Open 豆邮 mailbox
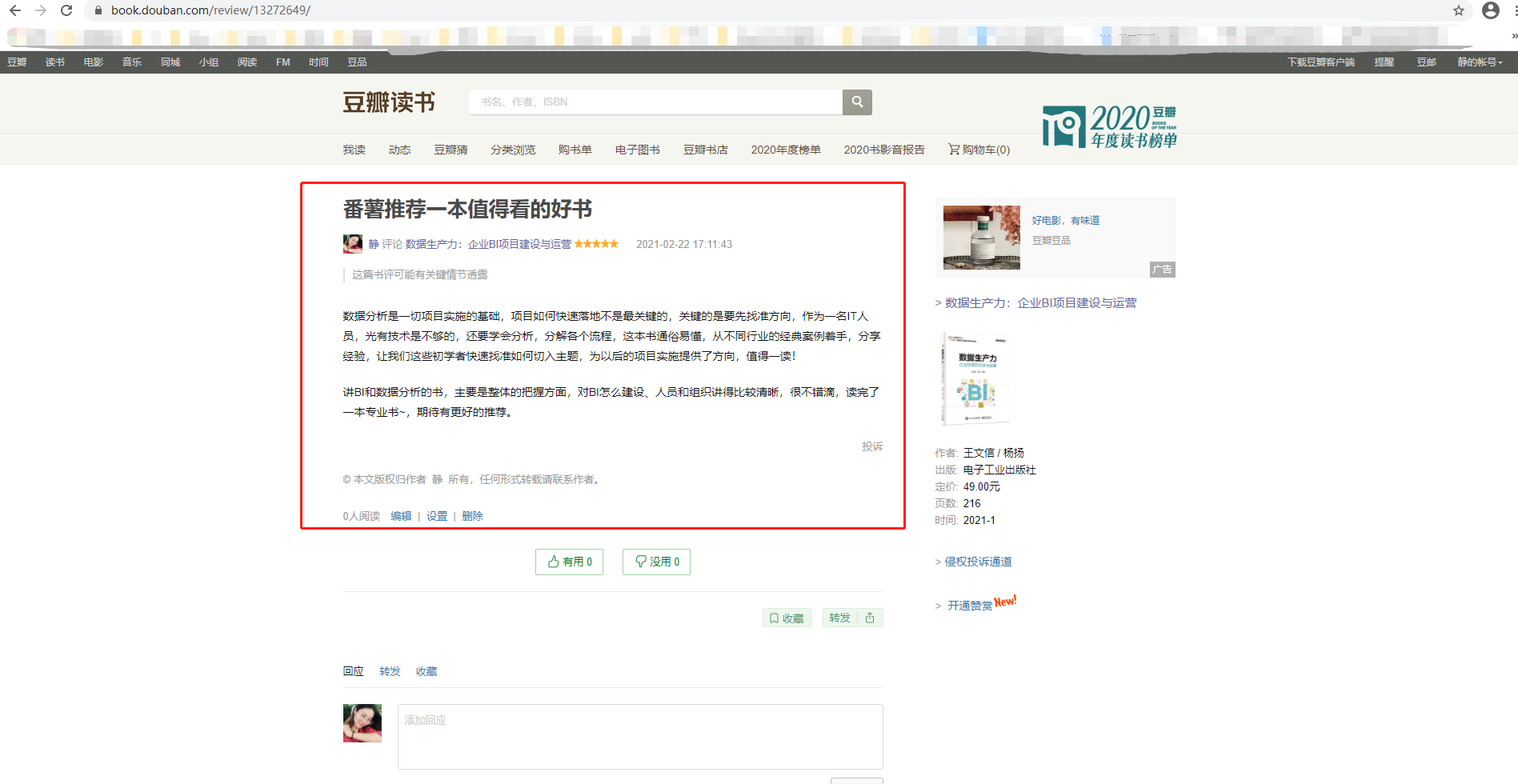Viewport: 1518px width, 784px height. [x=1427, y=62]
